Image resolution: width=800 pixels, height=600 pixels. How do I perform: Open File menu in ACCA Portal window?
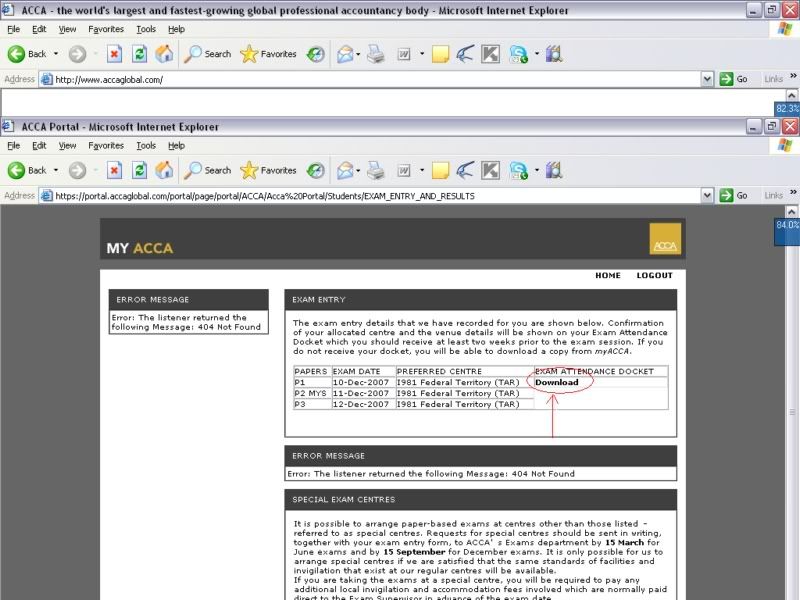14,145
